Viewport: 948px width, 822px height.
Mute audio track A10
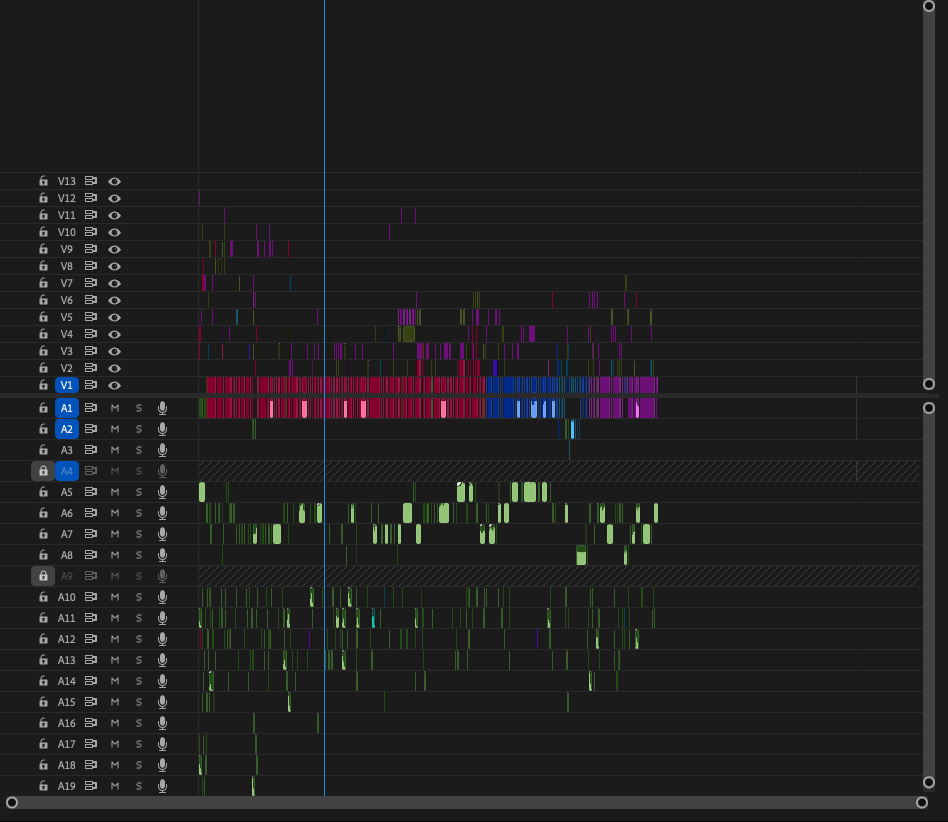pos(115,597)
